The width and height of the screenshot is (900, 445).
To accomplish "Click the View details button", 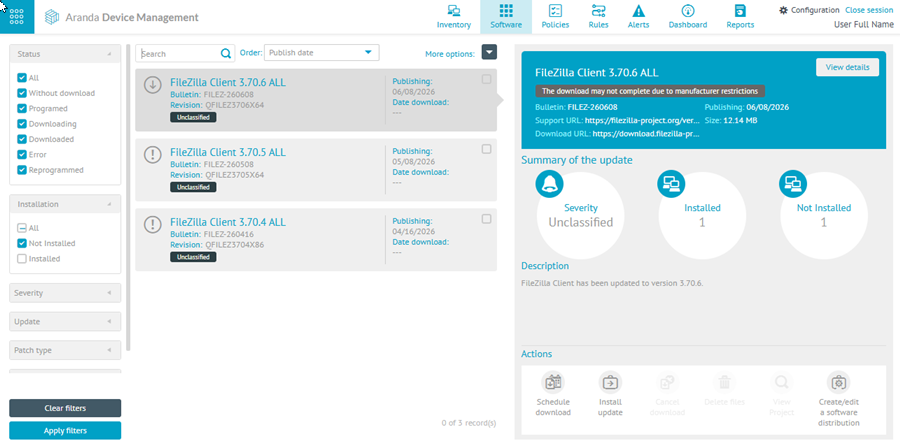I will click(x=847, y=67).
